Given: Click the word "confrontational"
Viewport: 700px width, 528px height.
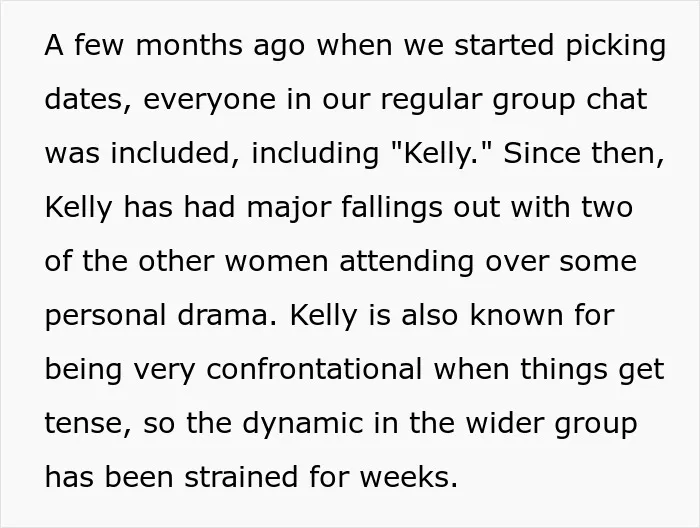Looking at the screenshot, I should coord(314,370).
